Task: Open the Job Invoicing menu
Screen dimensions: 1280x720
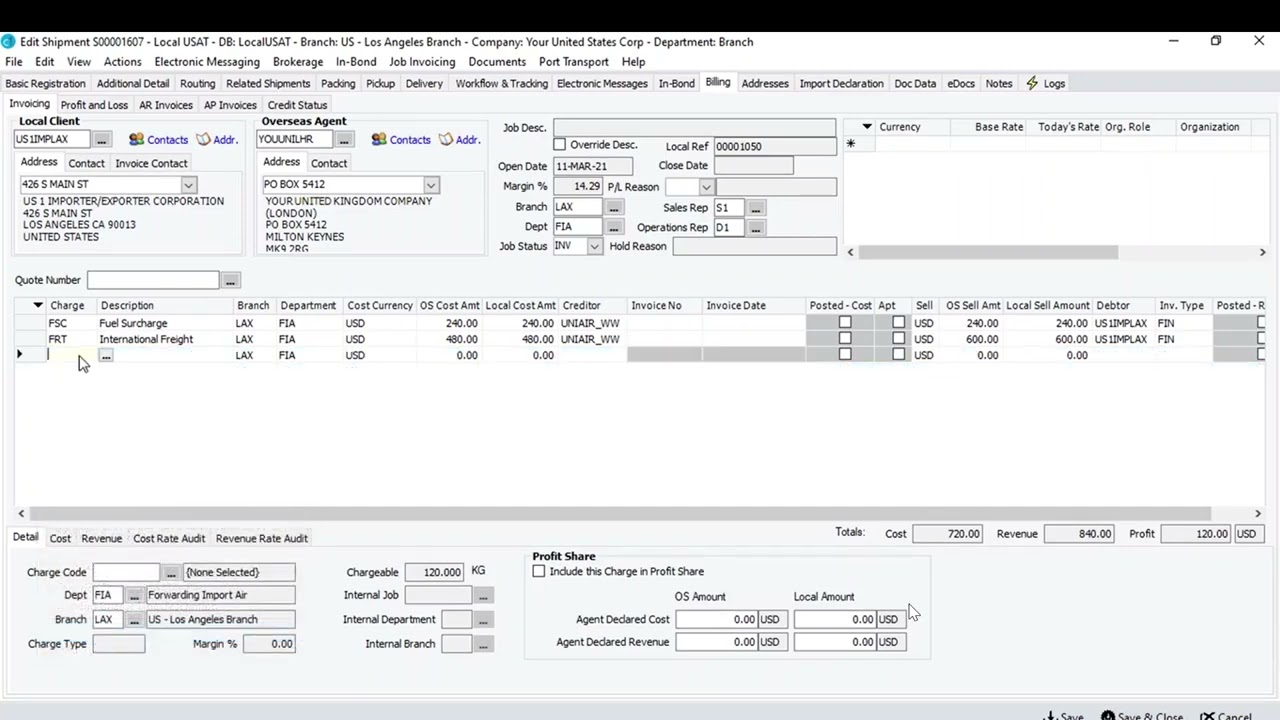Action: [422, 62]
